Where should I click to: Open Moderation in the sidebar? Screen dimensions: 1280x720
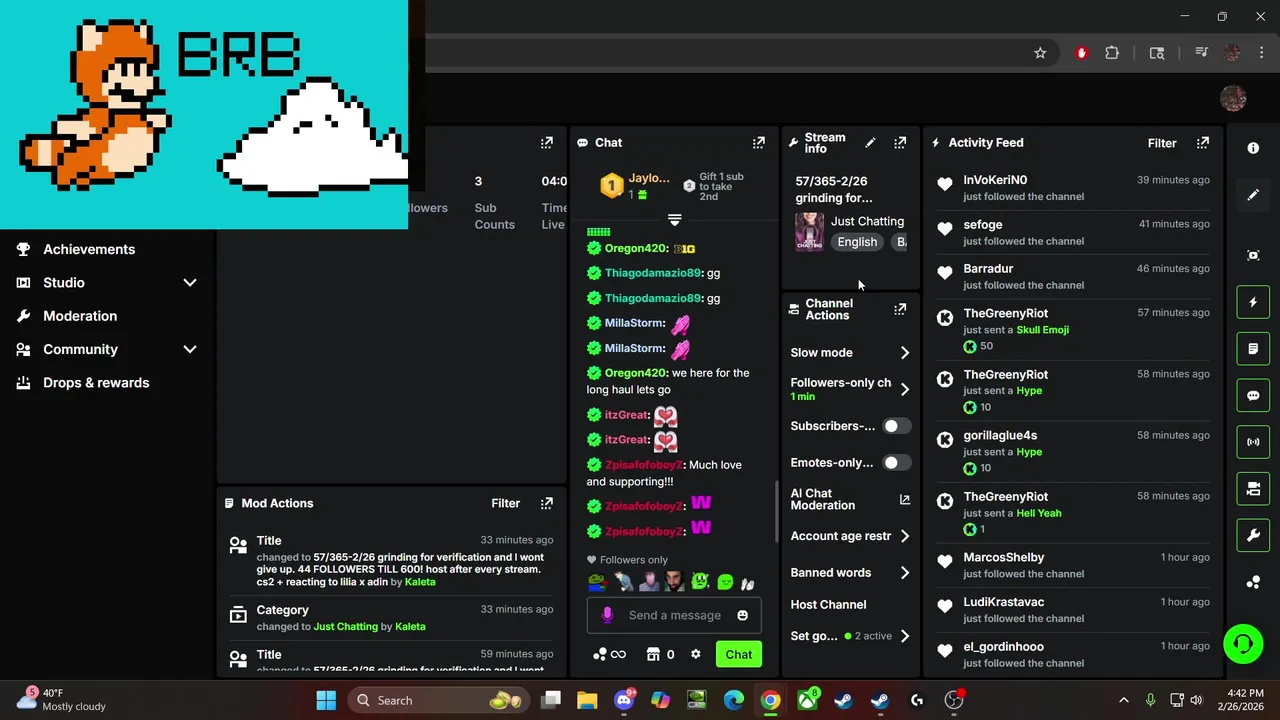click(x=80, y=316)
